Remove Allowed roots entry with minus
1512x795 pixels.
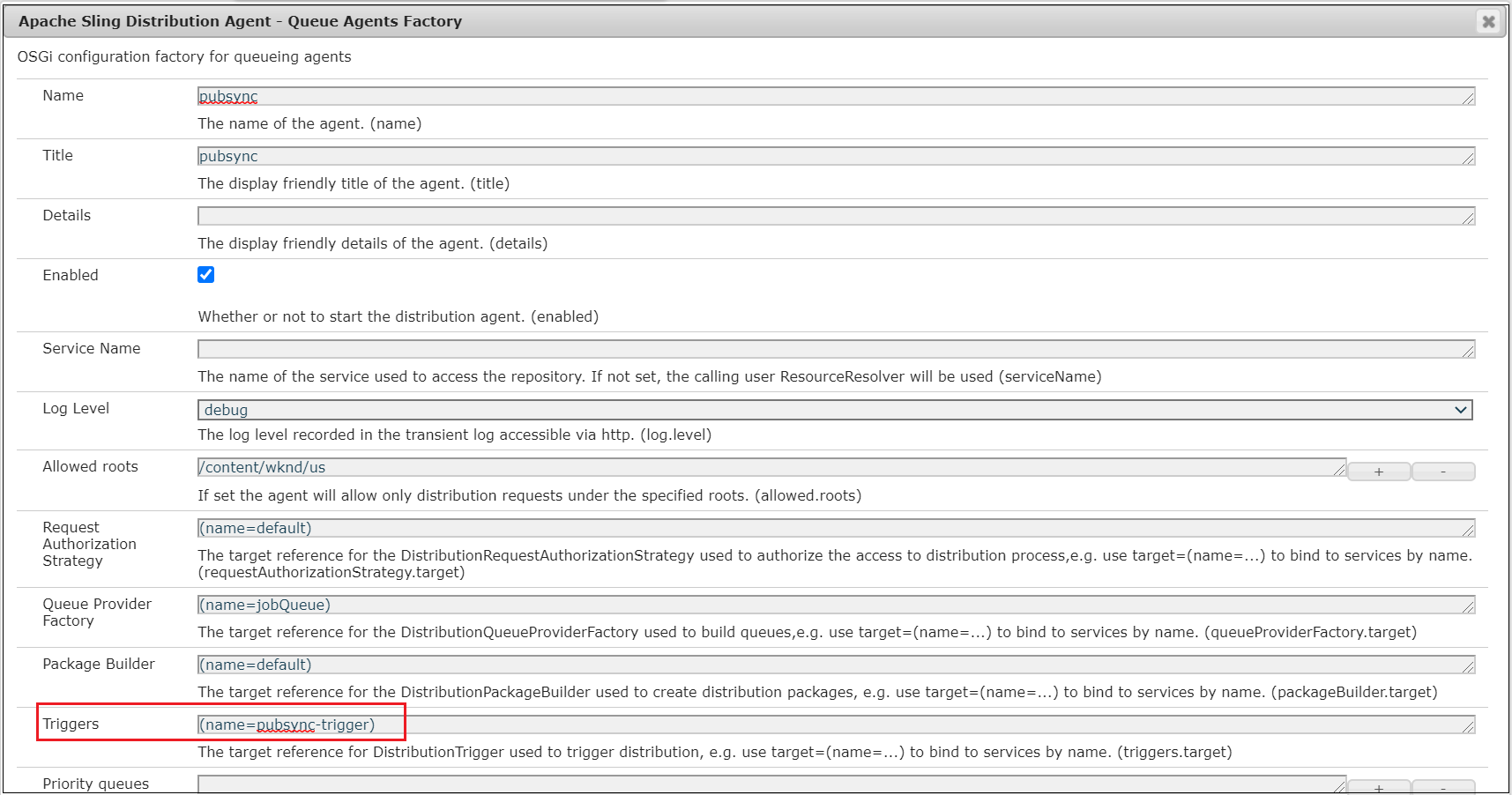coord(1443,472)
